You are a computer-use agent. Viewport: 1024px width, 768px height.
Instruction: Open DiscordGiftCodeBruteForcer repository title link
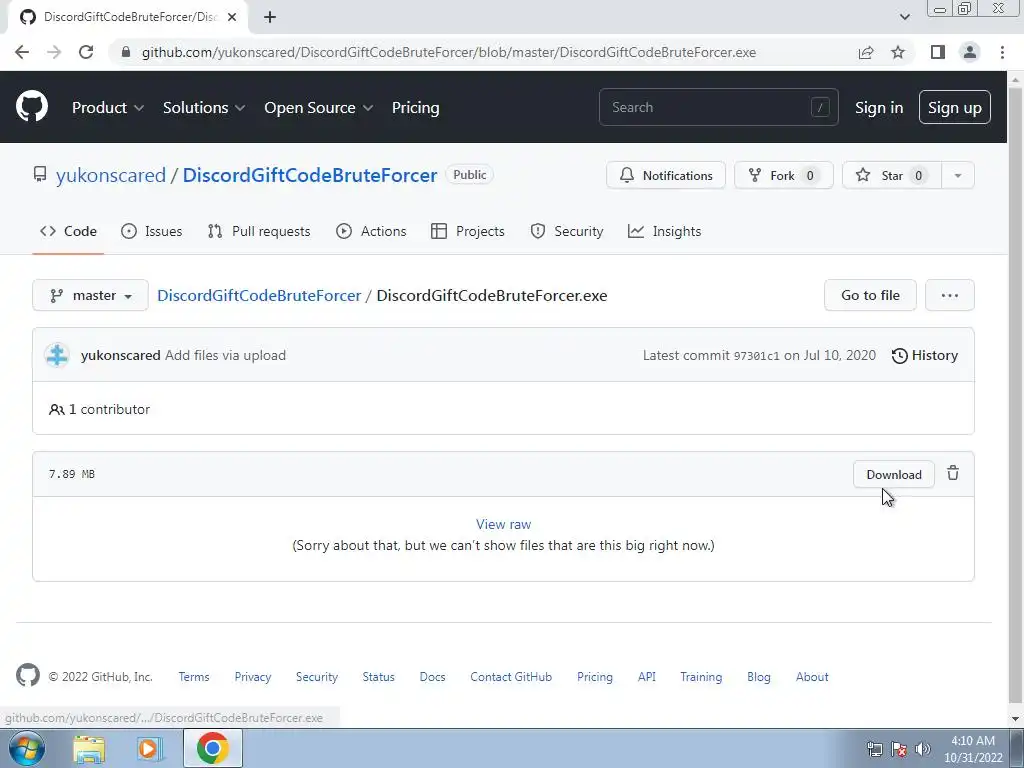tap(310, 175)
